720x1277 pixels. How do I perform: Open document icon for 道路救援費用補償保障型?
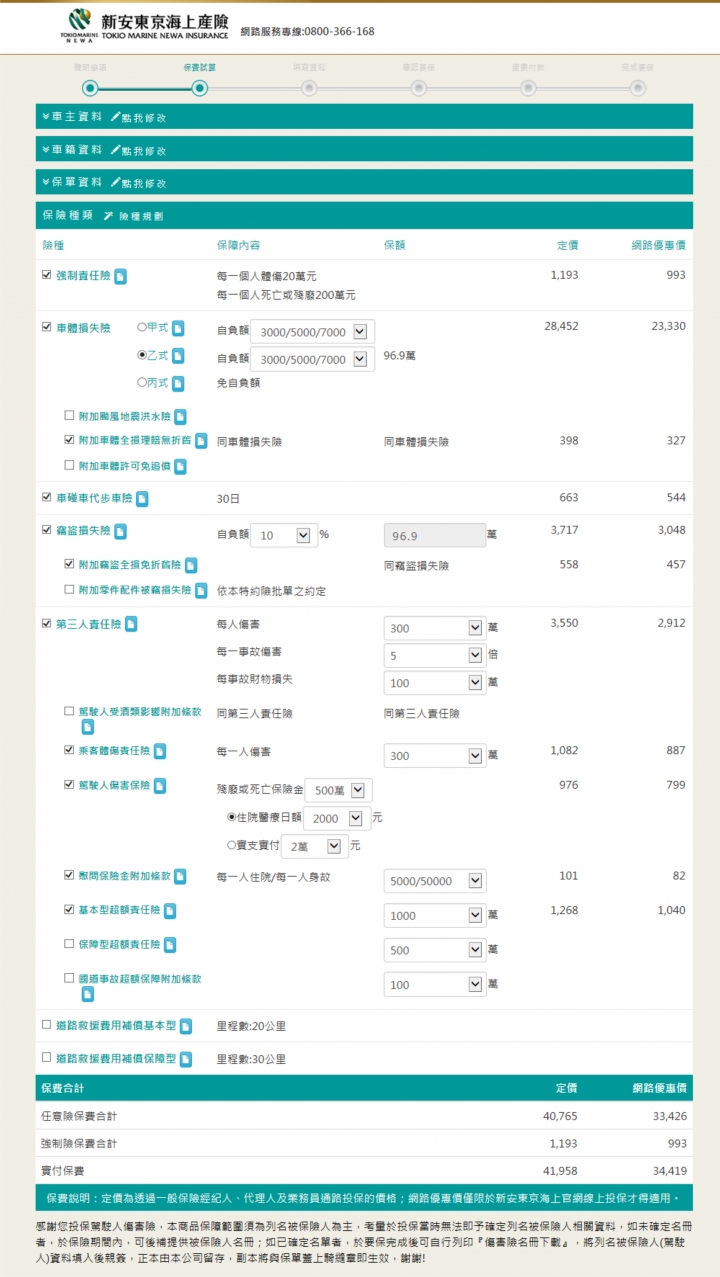186,1059
